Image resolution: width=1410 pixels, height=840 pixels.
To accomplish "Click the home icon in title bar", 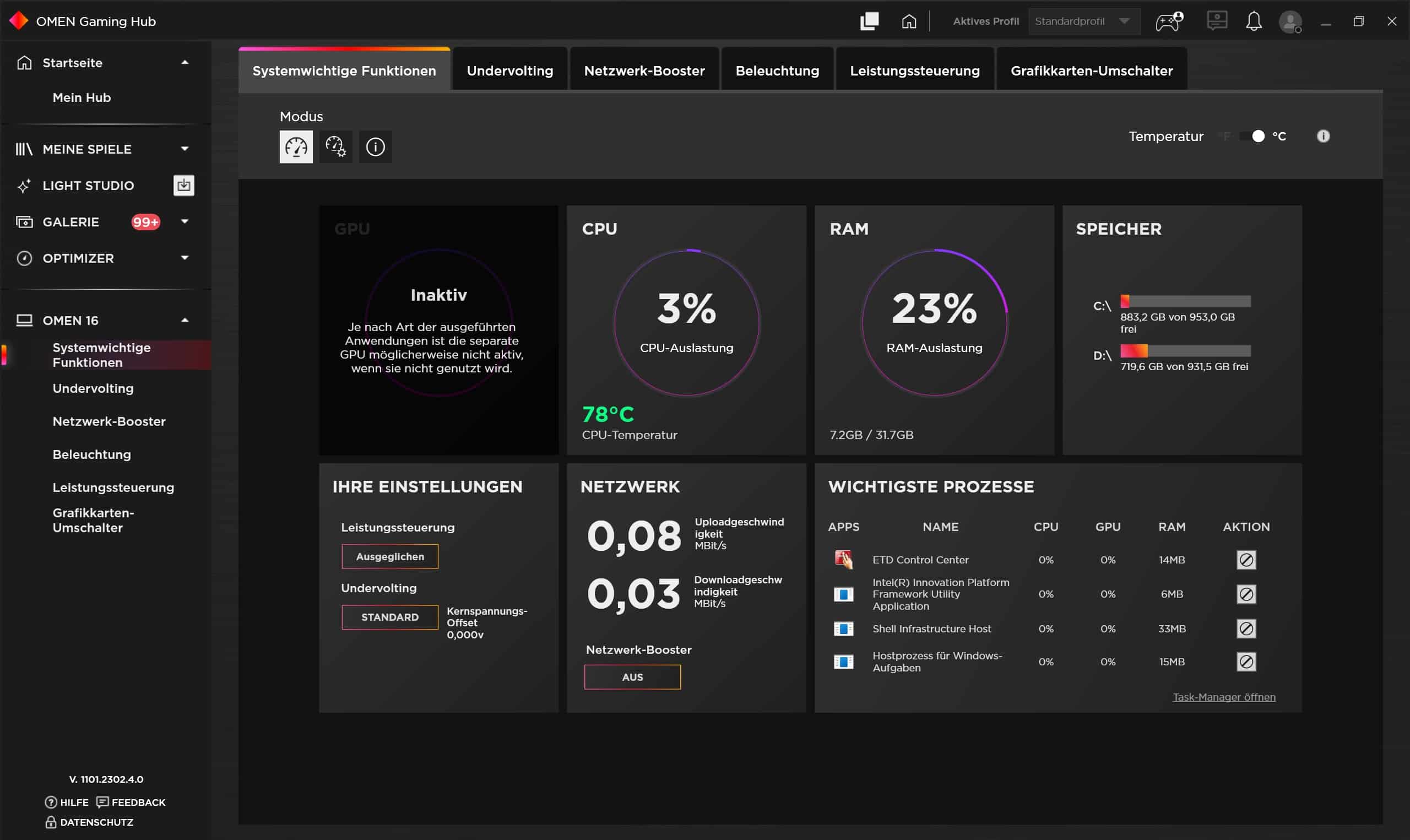I will tap(909, 21).
